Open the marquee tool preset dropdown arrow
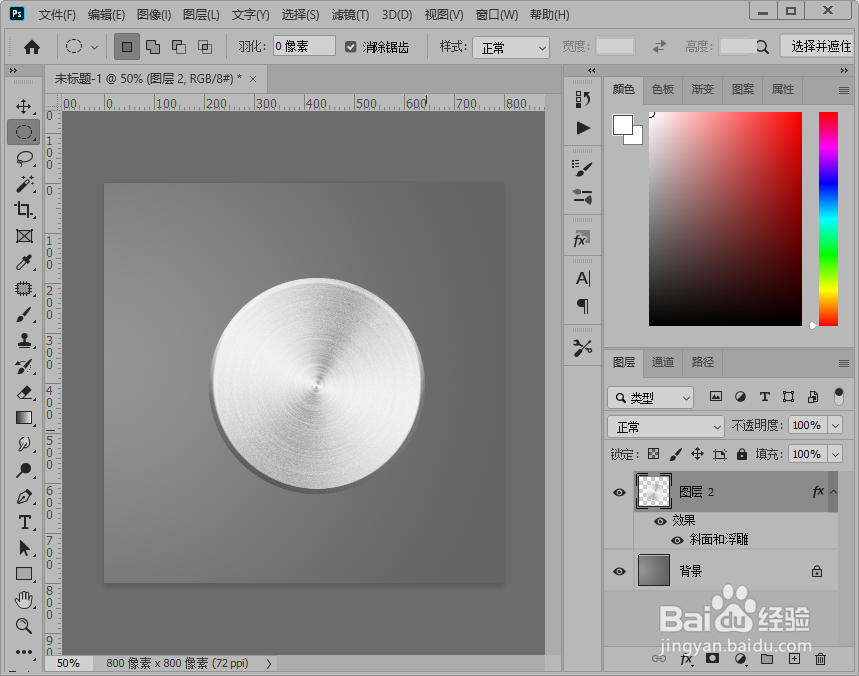859x676 pixels. 94,47
